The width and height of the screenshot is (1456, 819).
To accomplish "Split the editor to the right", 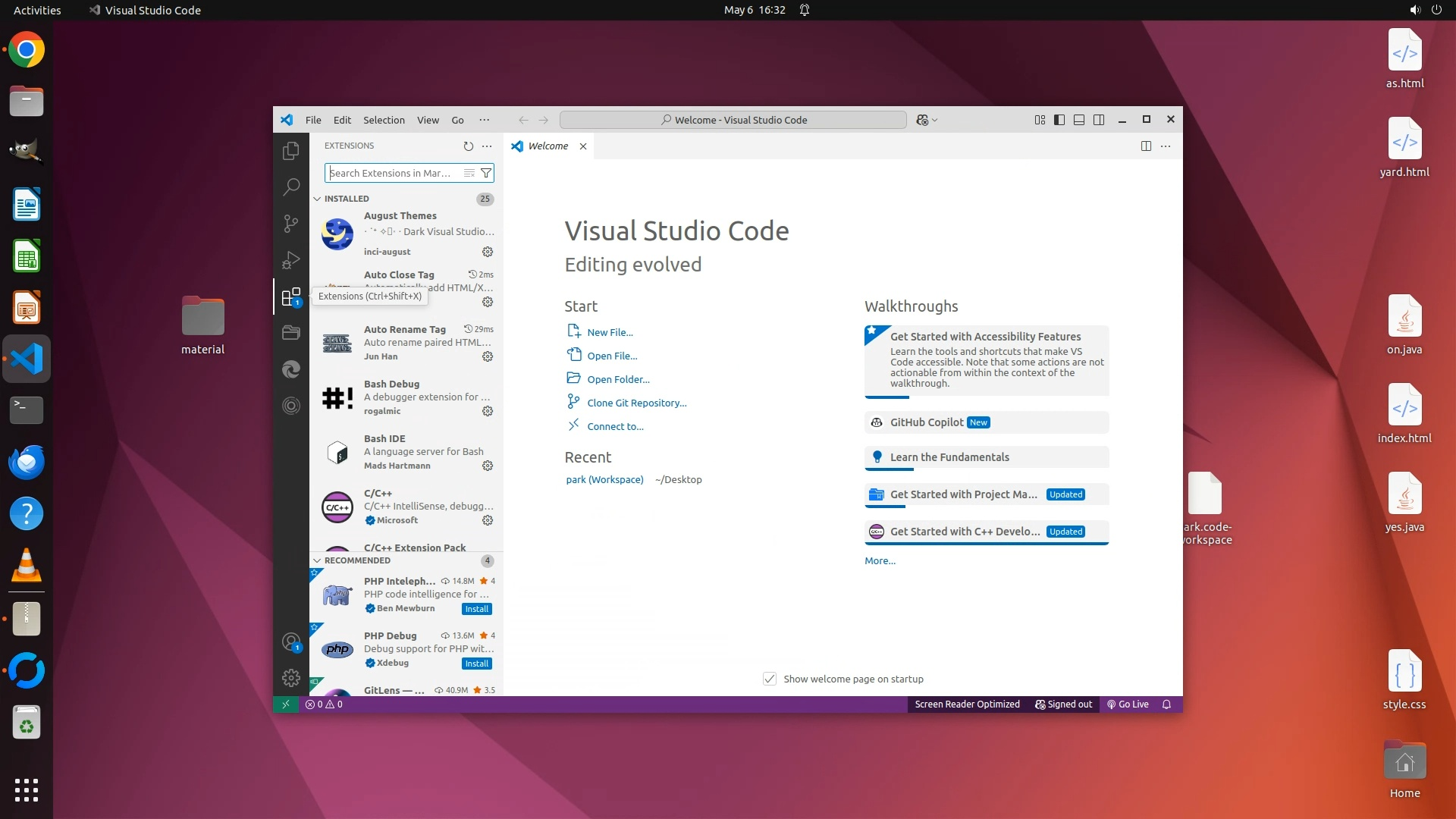I will [1146, 146].
